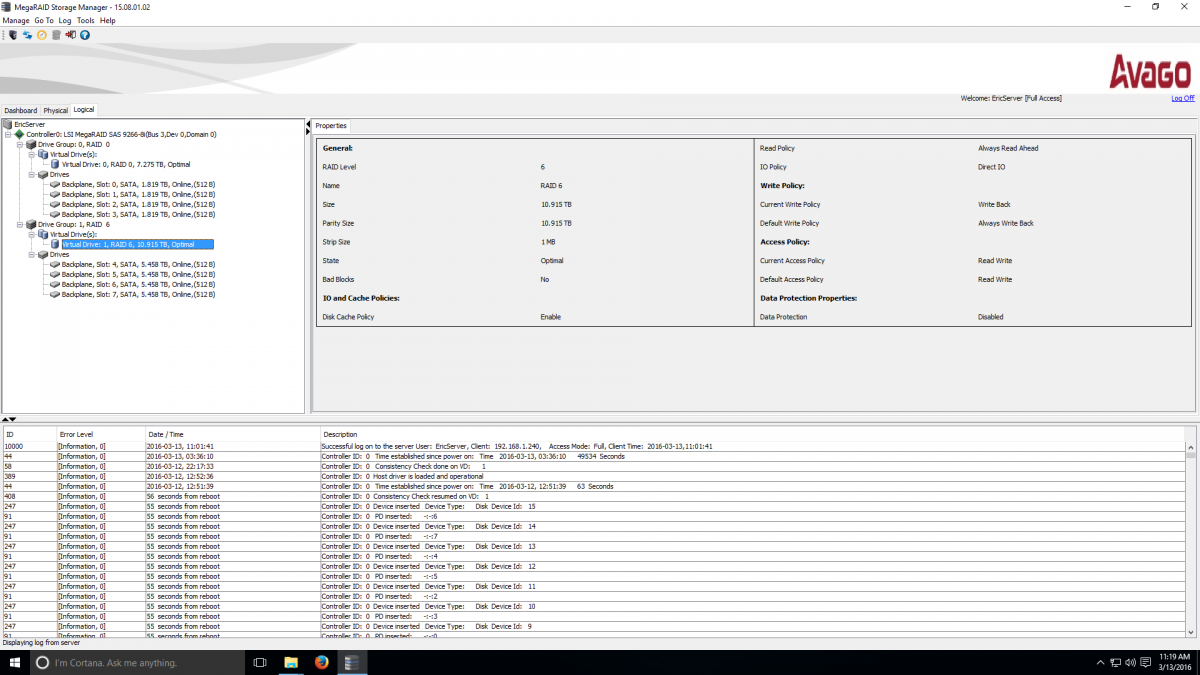
Task: Click the ID column header in log
Action: 29,434
